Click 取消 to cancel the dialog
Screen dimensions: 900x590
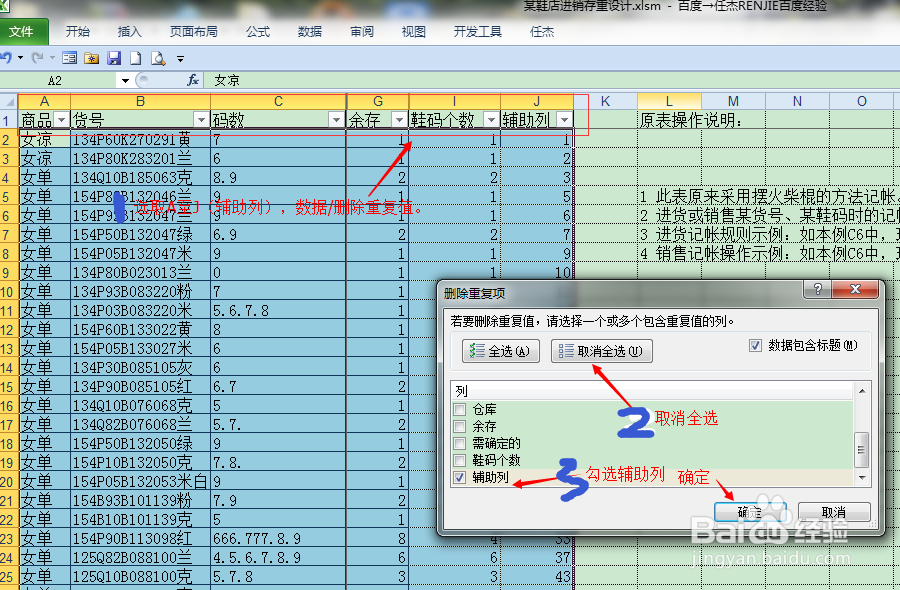(834, 513)
